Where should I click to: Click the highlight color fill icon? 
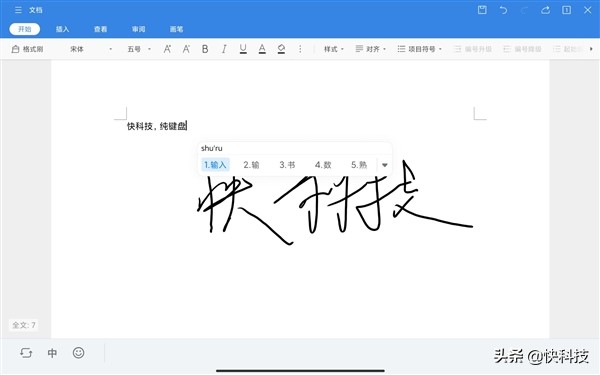tap(281, 49)
